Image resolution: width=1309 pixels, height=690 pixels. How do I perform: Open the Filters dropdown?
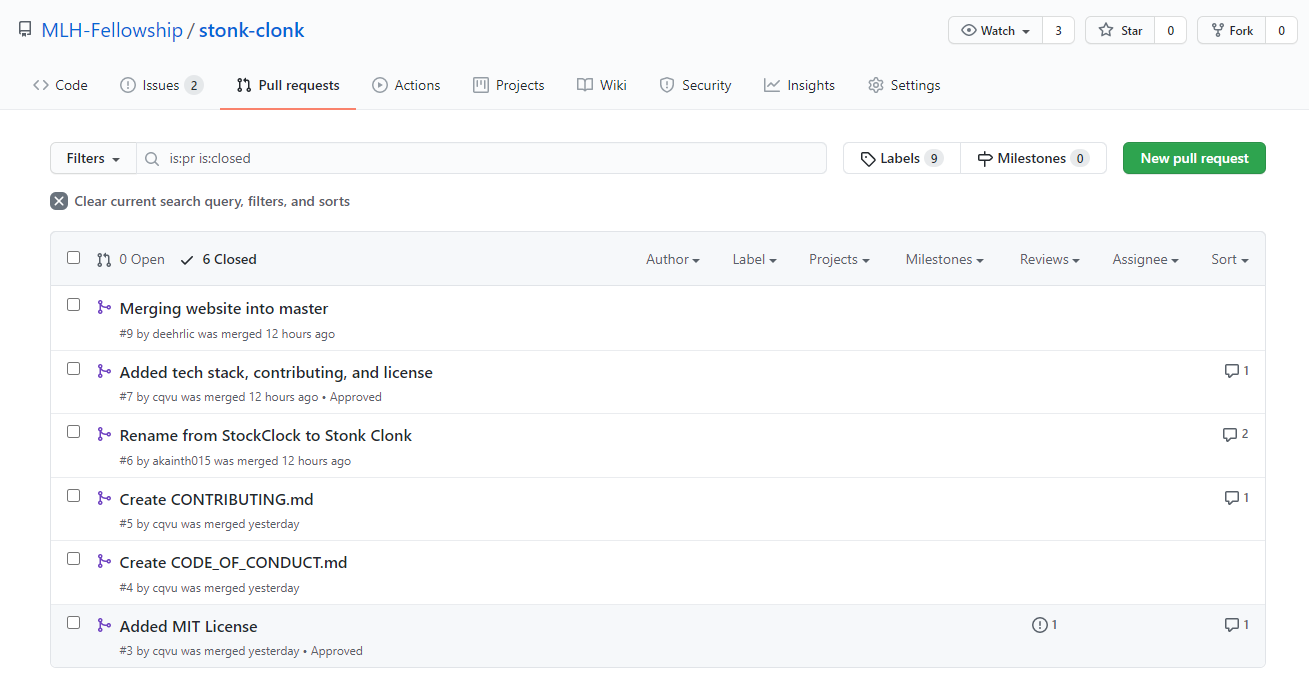(93, 158)
